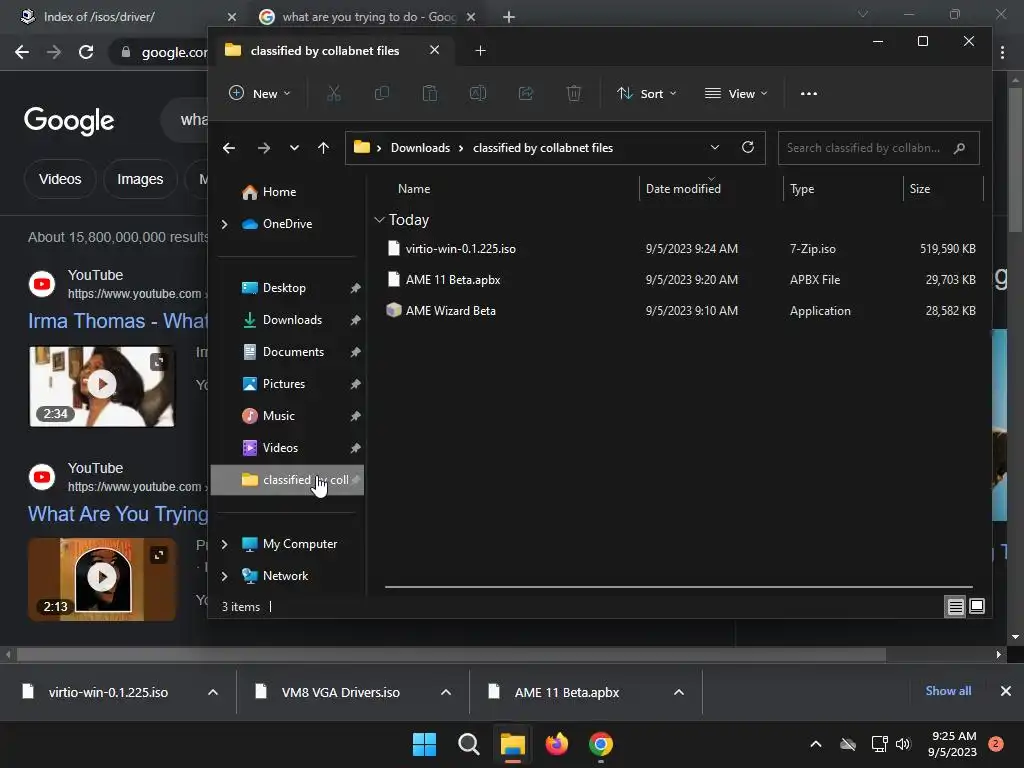Open options for VM8 VGA Drivers.iso download
This screenshot has height=768, width=1024.
[x=446, y=692]
